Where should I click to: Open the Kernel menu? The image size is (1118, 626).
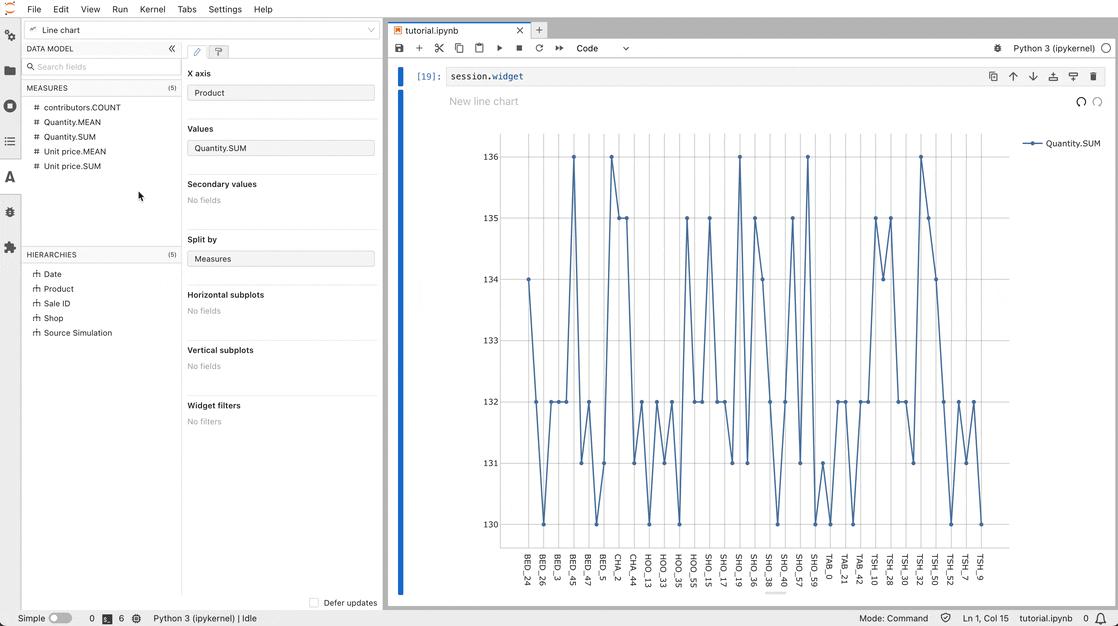click(x=152, y=9)
